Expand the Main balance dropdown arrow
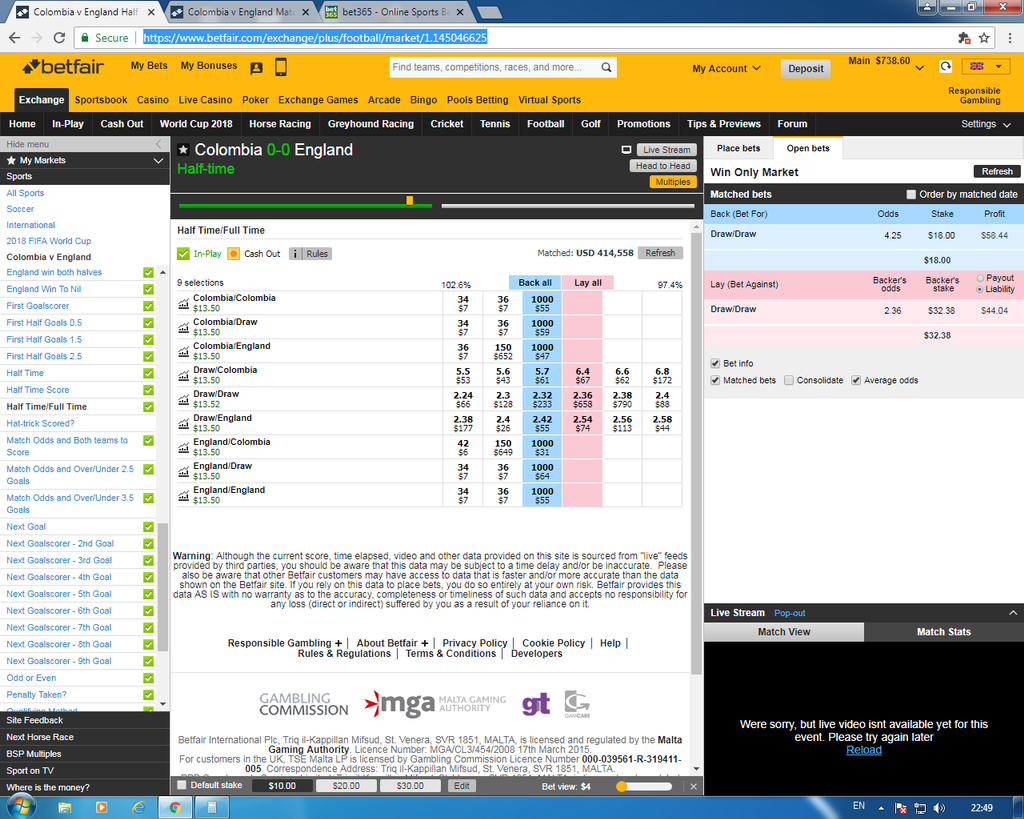The width and height of the screenshot is (1024, 819). [920, 68]
